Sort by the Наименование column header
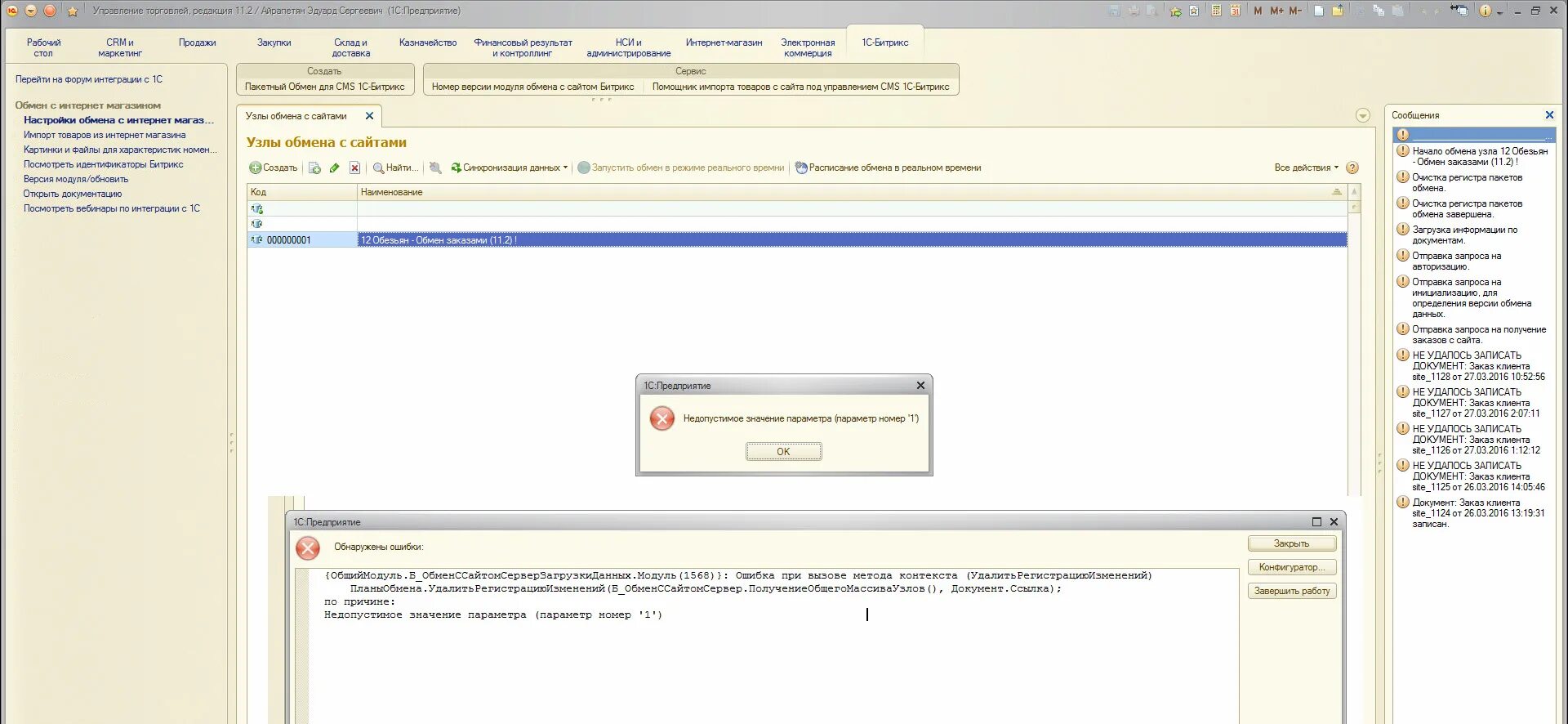 tap(852, 192)
